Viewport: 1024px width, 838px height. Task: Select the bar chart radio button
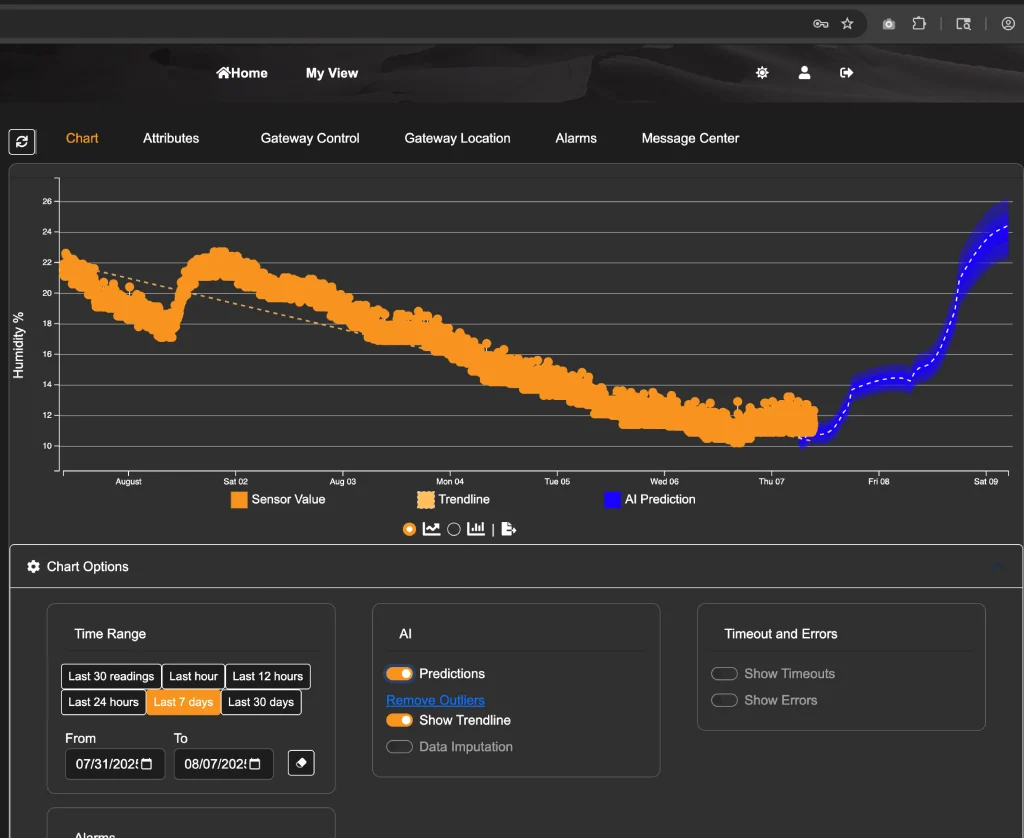454,529
